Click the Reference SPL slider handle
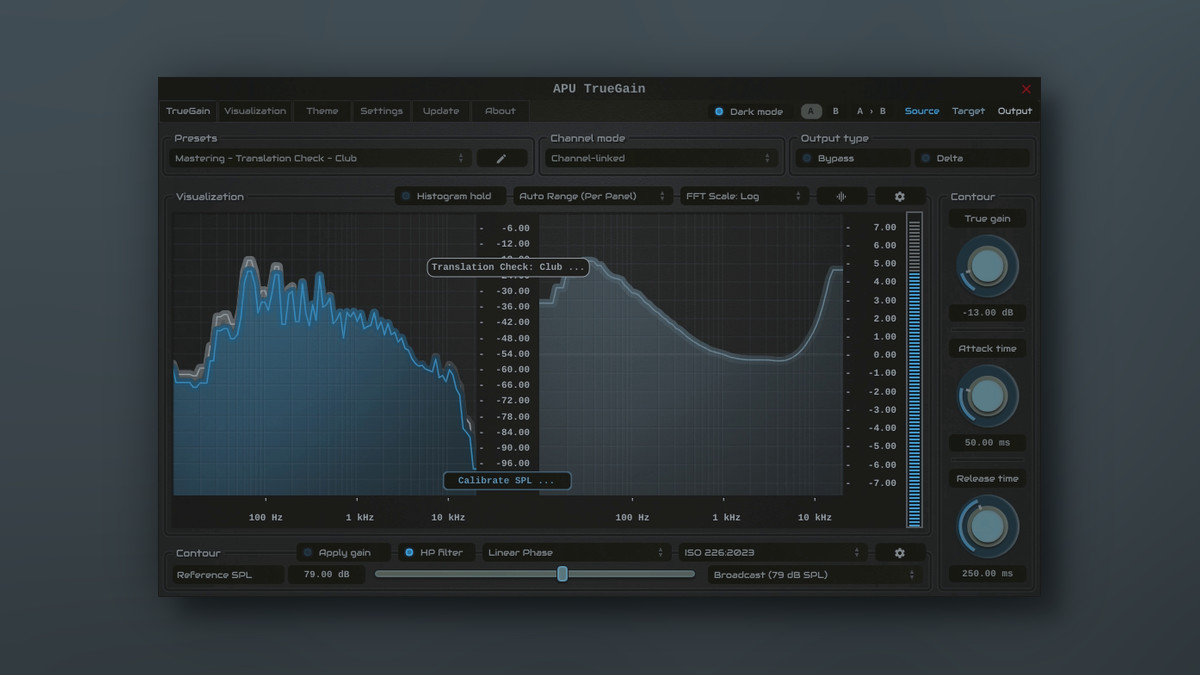The height and width of the screenshot is (675, 1200). (x=562, y=574)
